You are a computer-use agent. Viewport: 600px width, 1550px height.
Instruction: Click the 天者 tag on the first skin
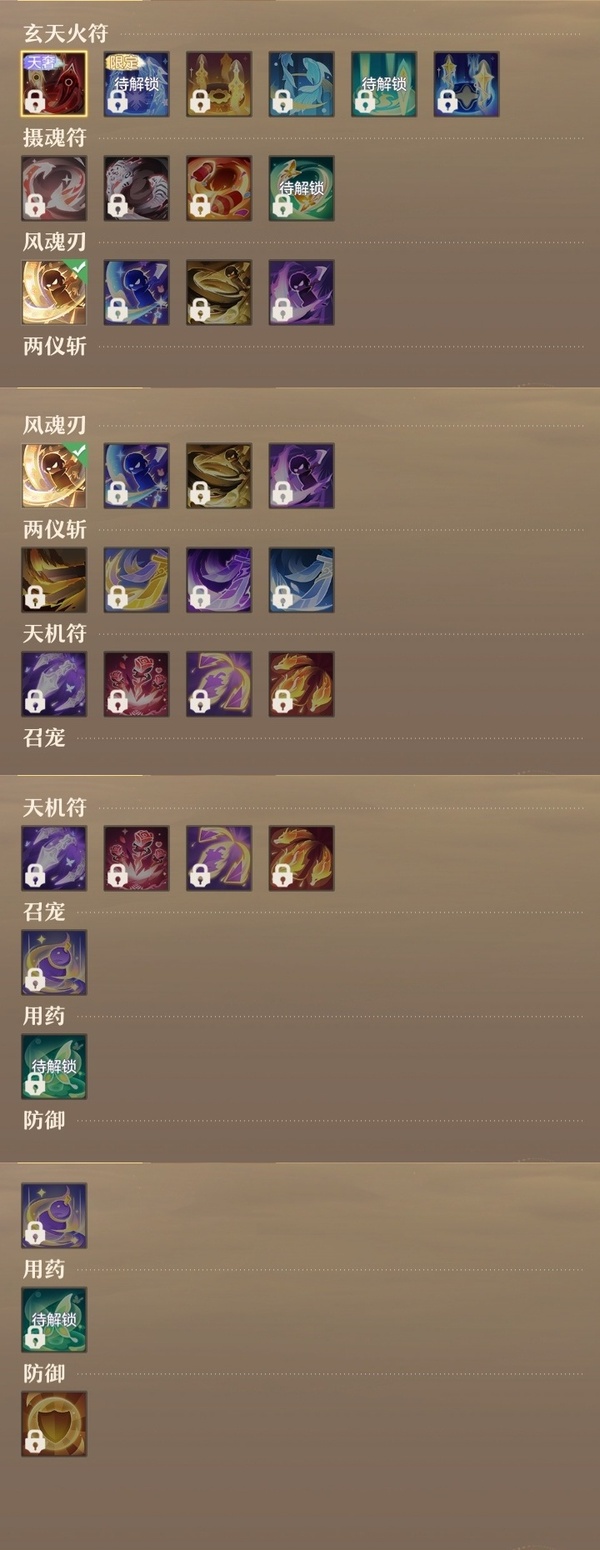39,61
